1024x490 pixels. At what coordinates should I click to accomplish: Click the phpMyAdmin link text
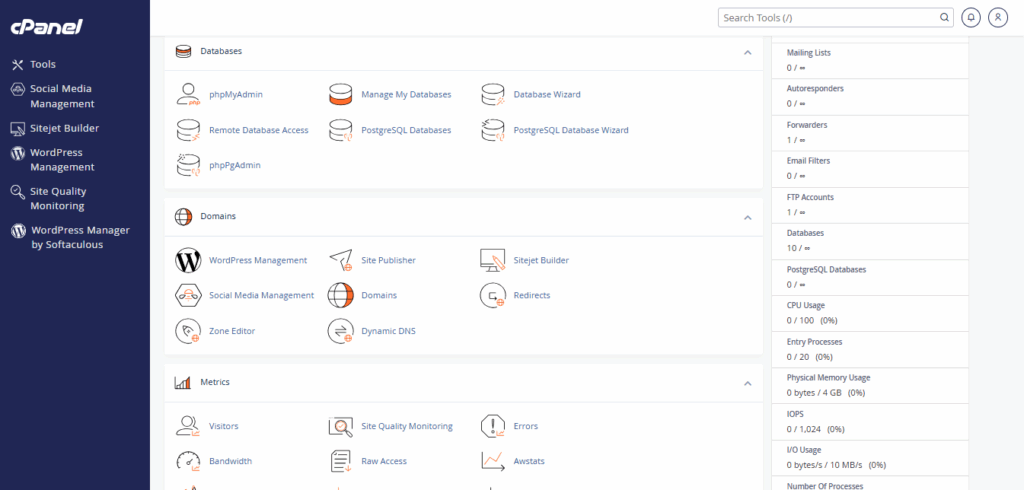[236, 94]
